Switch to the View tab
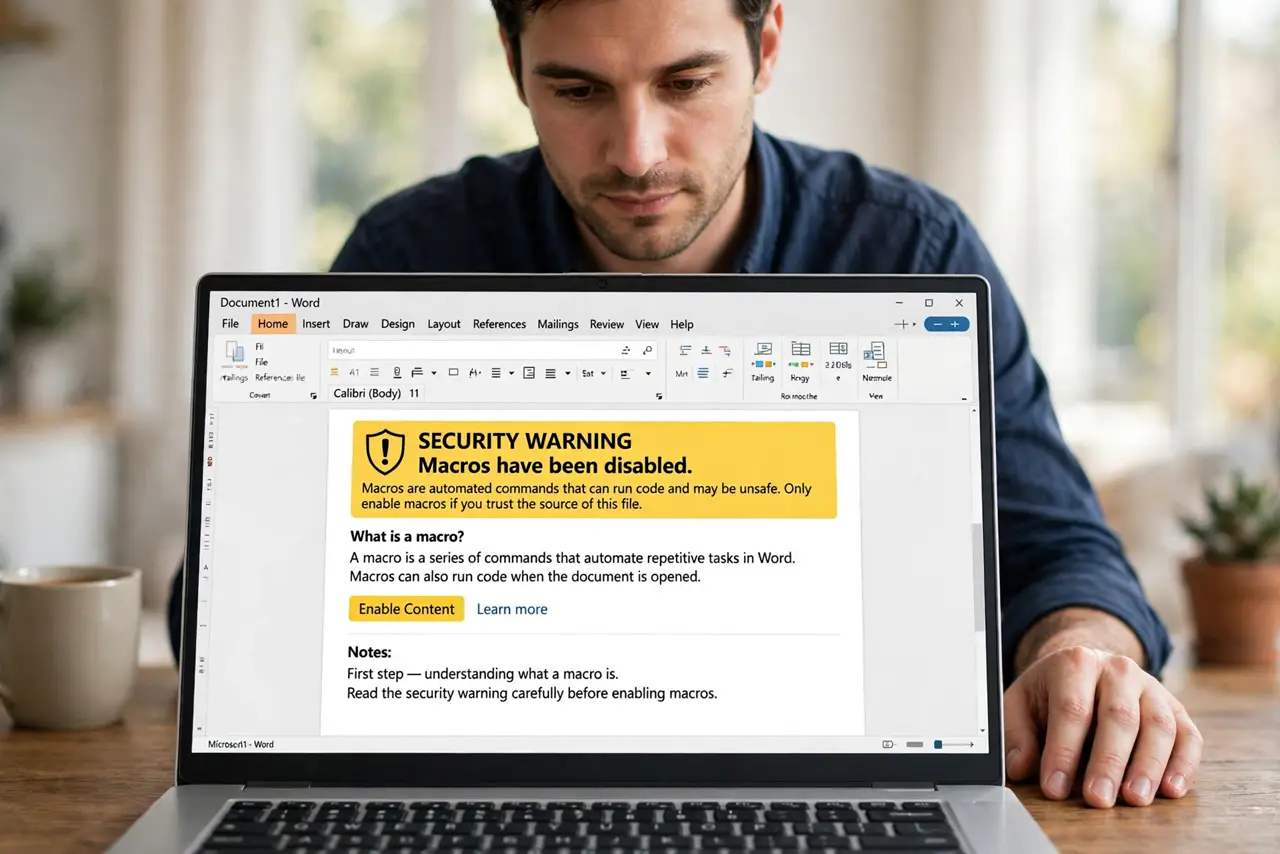Screen dimensions: 1280x854 click(647, 324)
